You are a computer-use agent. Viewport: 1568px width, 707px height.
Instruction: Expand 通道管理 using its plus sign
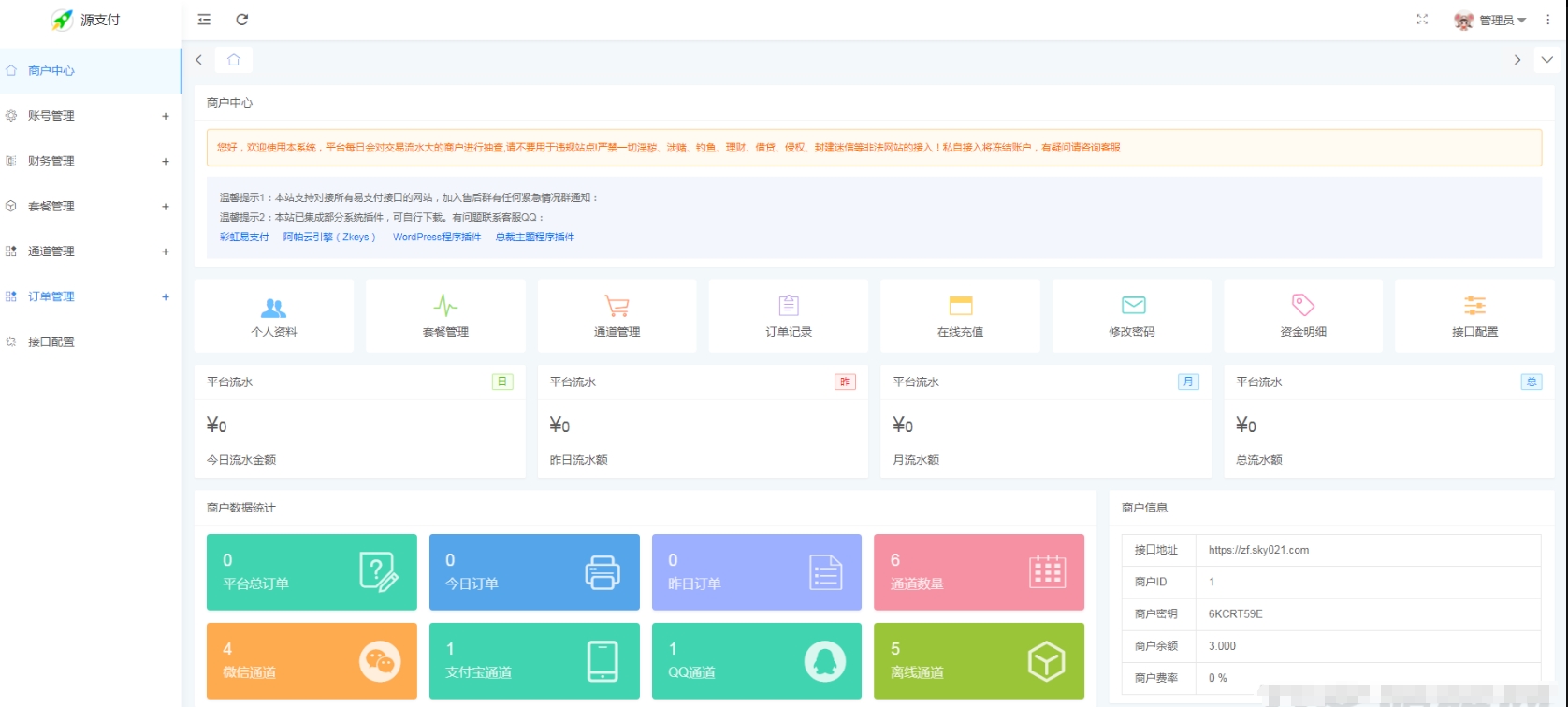[x=166, y=252]
